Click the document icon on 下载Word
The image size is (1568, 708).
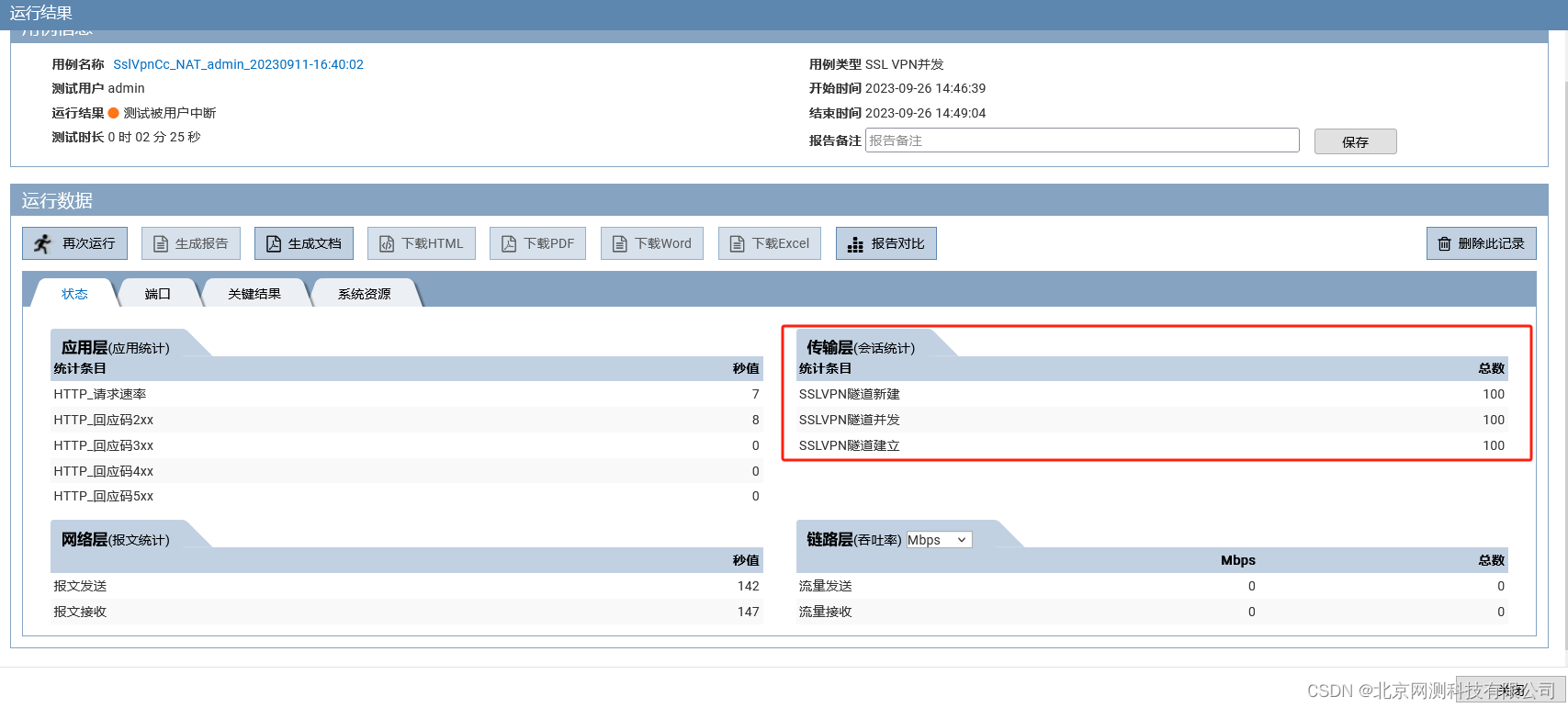(x=620, y=243)
